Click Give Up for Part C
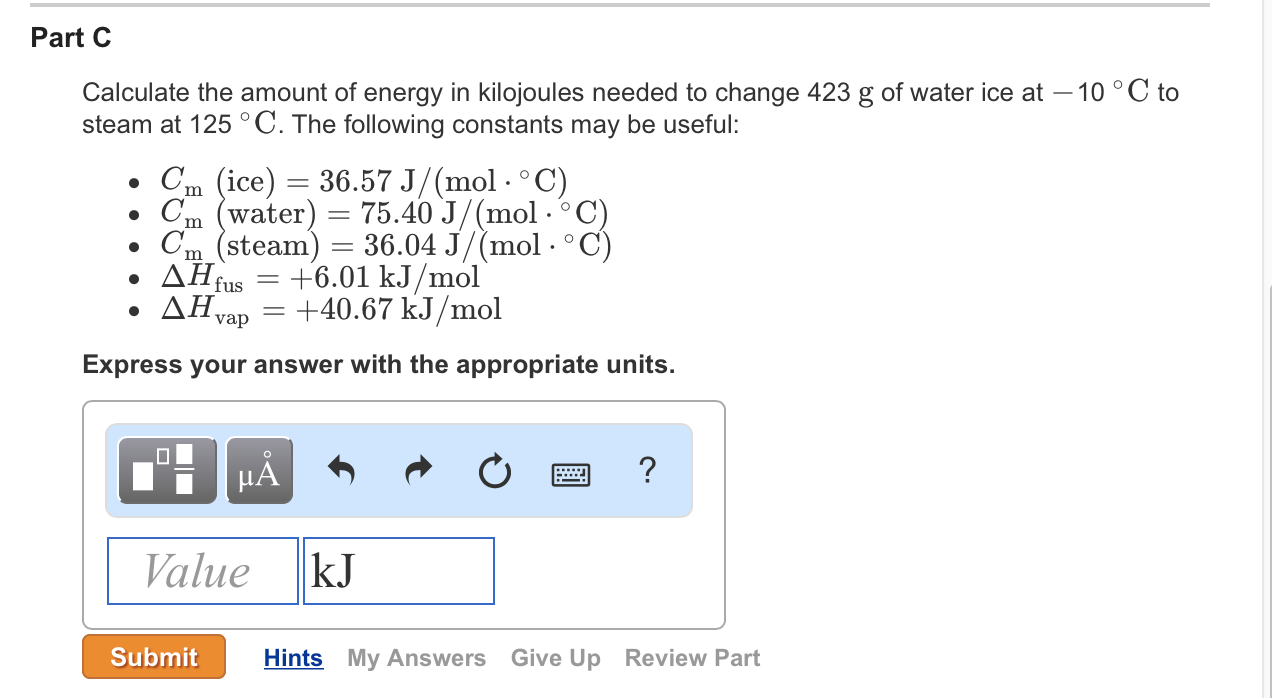The height and width of the screenshot is (698, 1272). point(555,656)
